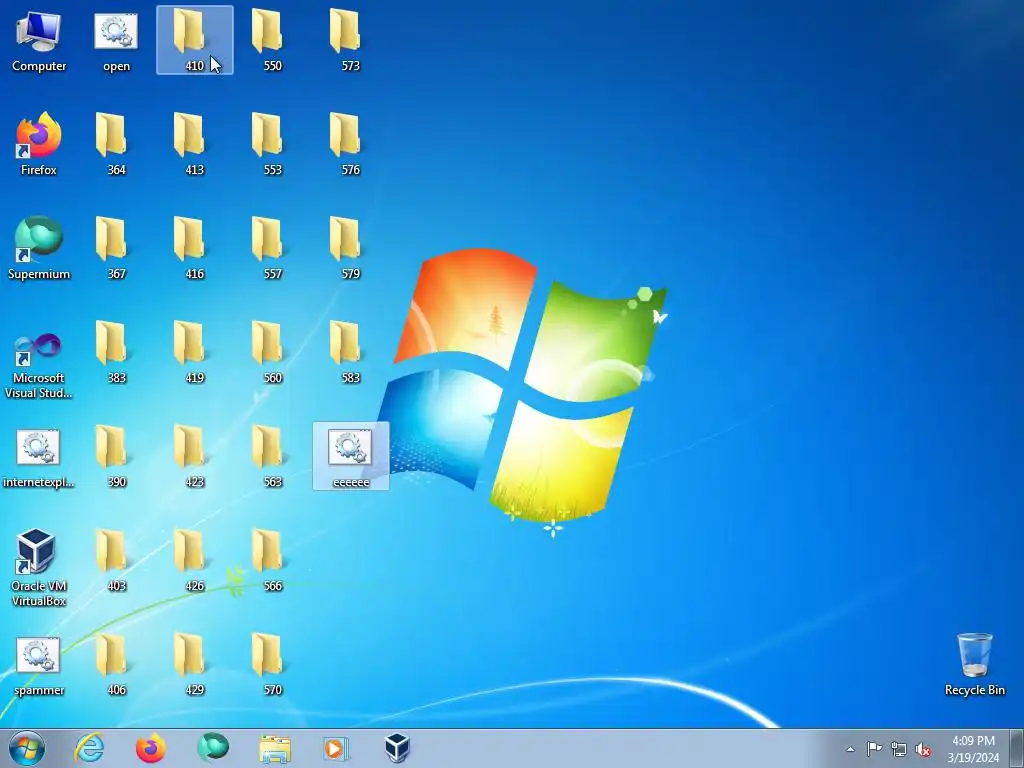Image resolution: width=1024 pixels, height=768 pixels.
Task: Select the eeeeee batch file icon
Action: pyautogui.click(x=351, y=456)
